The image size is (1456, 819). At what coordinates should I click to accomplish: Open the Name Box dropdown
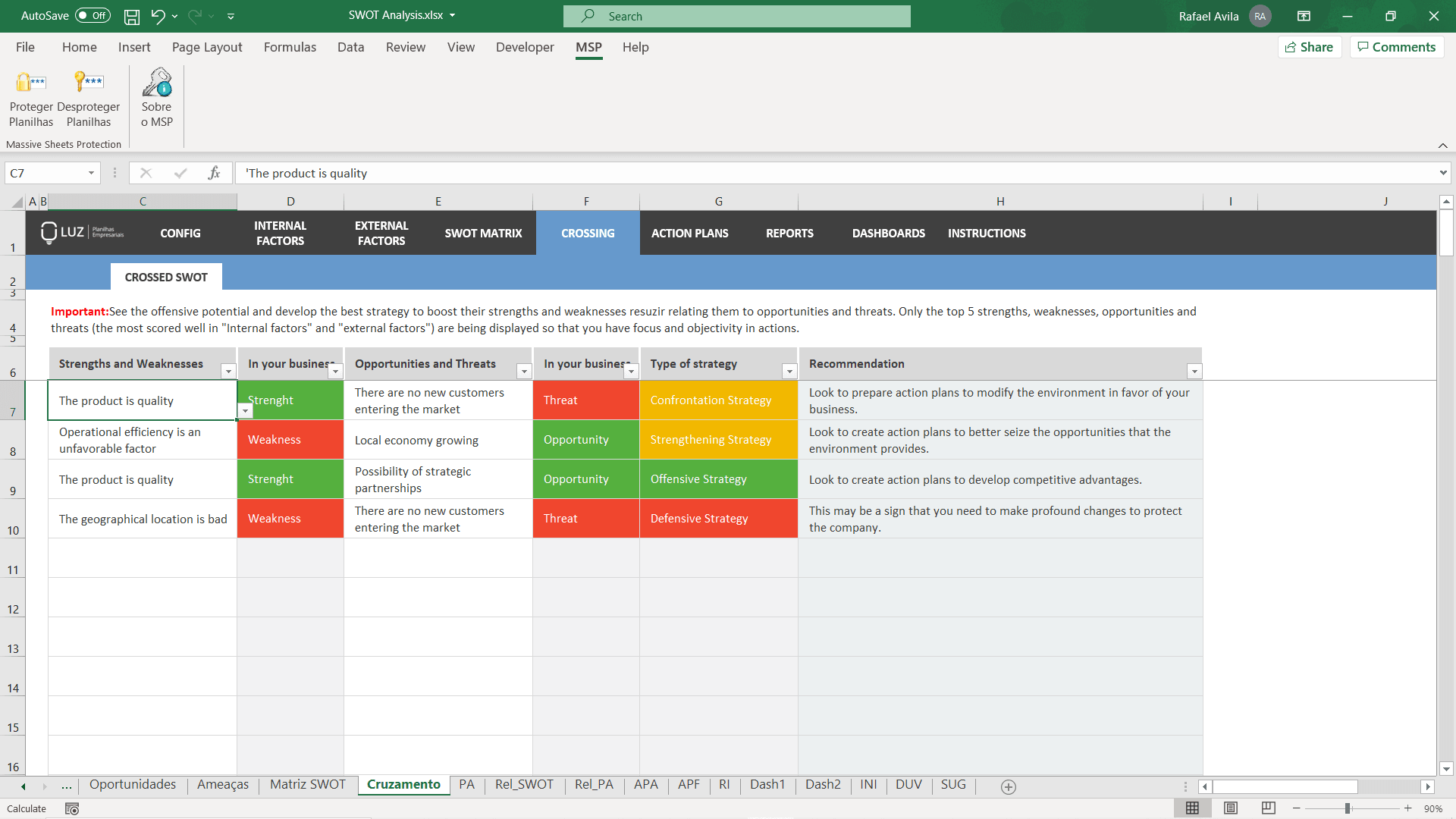(91, 173)
